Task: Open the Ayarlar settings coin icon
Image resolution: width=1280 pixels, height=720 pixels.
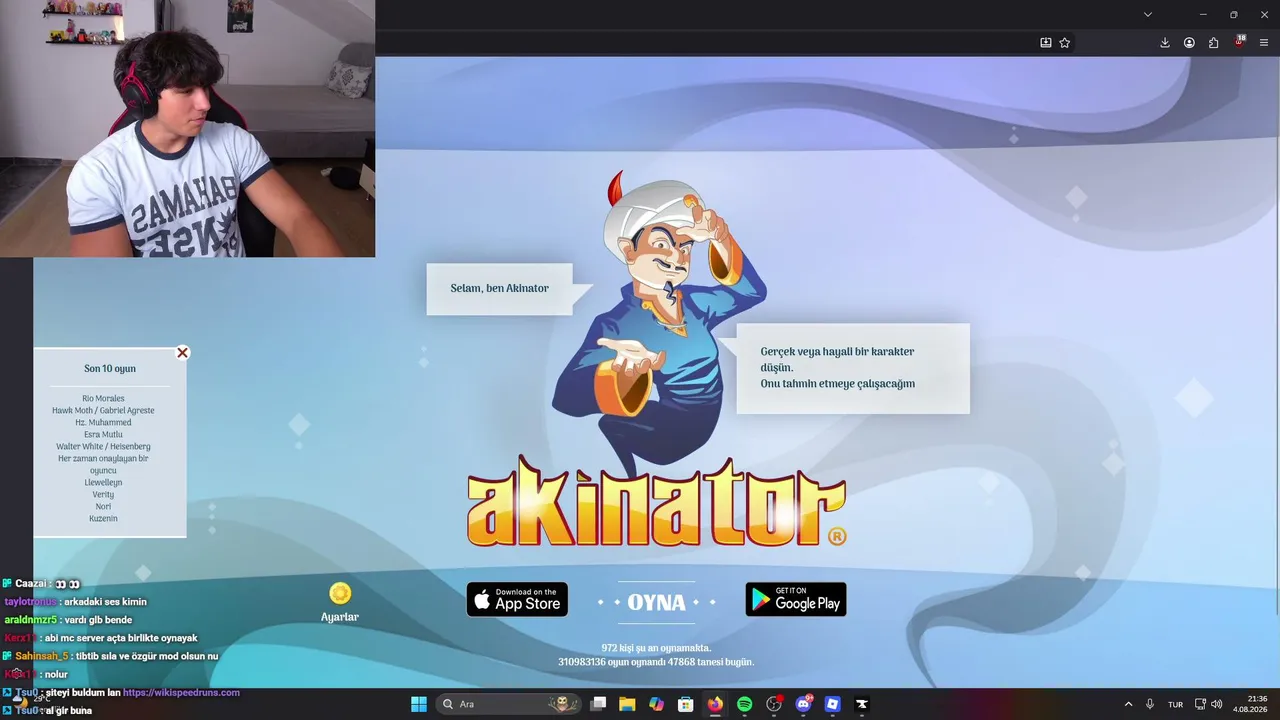Action: pos(340,594)
